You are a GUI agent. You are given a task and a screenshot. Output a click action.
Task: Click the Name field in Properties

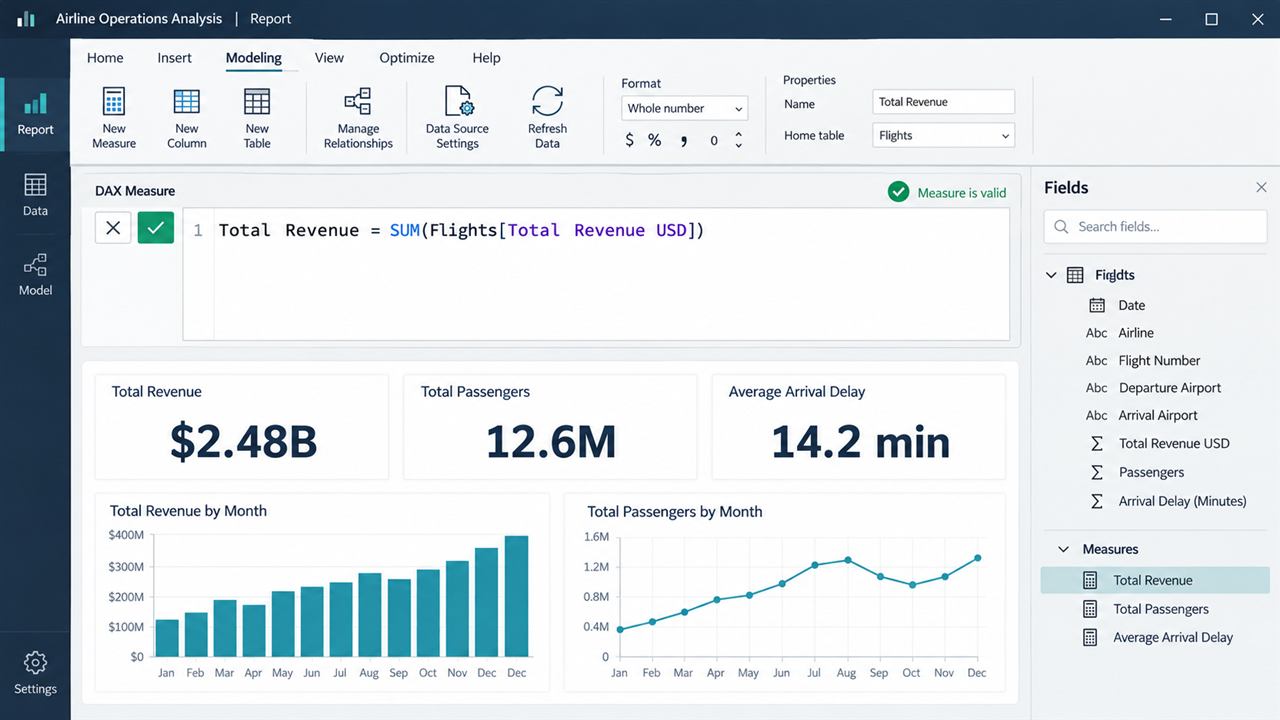(943, 101)
